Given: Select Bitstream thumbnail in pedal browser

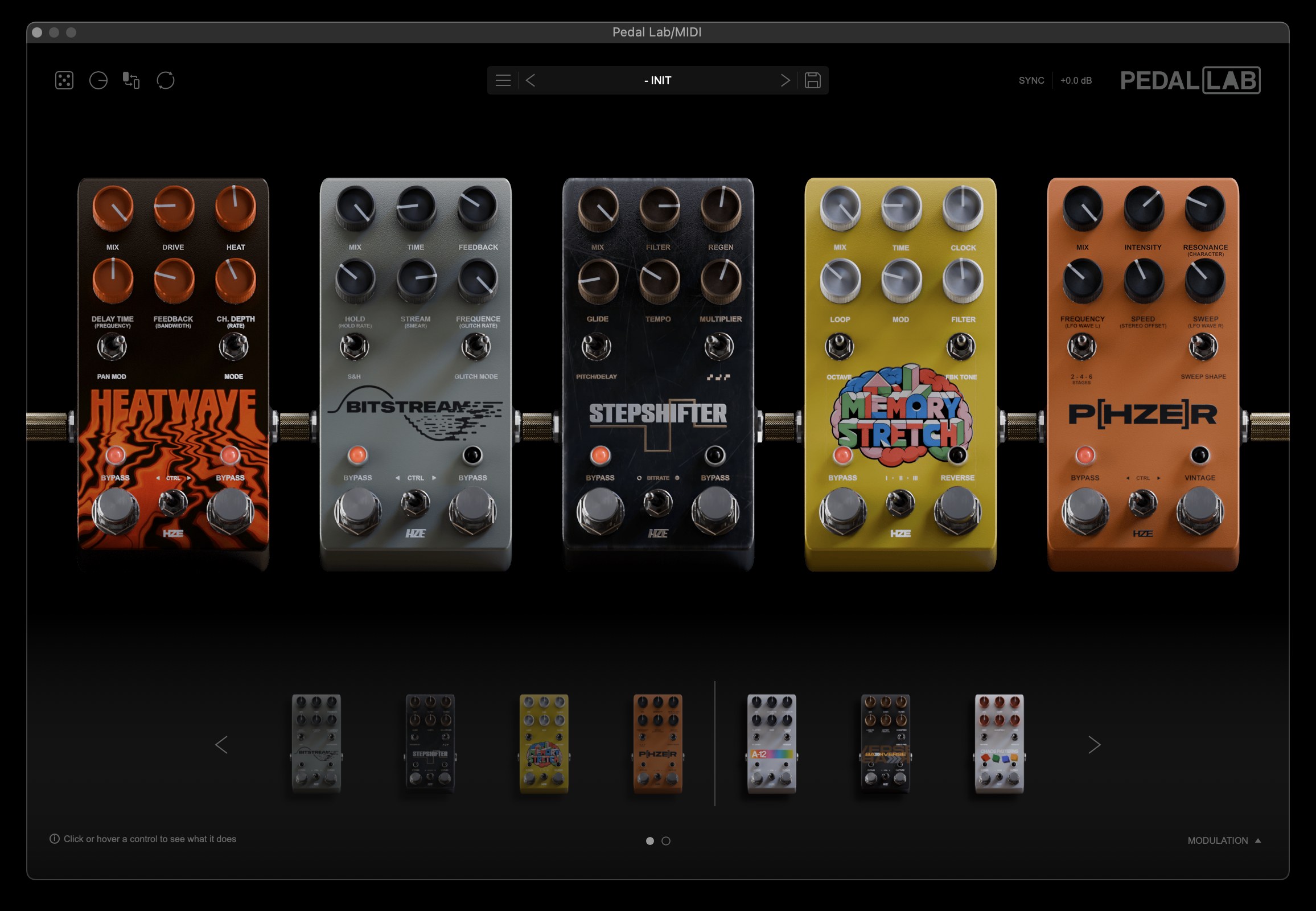Looking at the screenshot, I should [316, 743].
